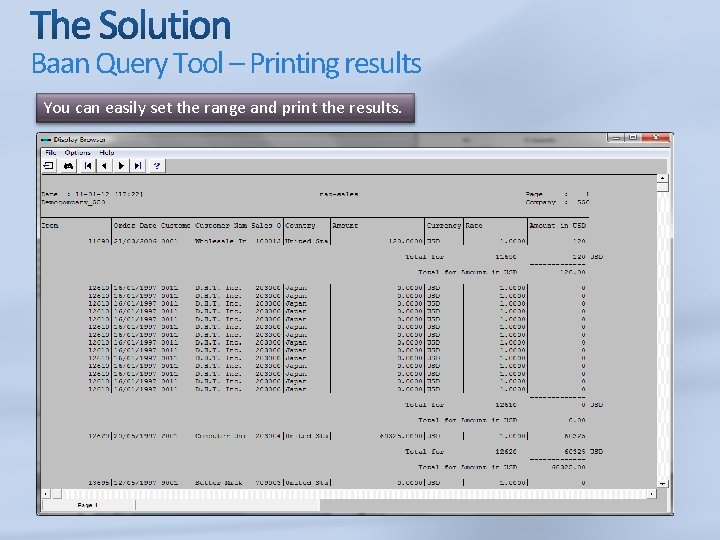720x540 pixels.
Task: Go to the next page
Action: 121,166
